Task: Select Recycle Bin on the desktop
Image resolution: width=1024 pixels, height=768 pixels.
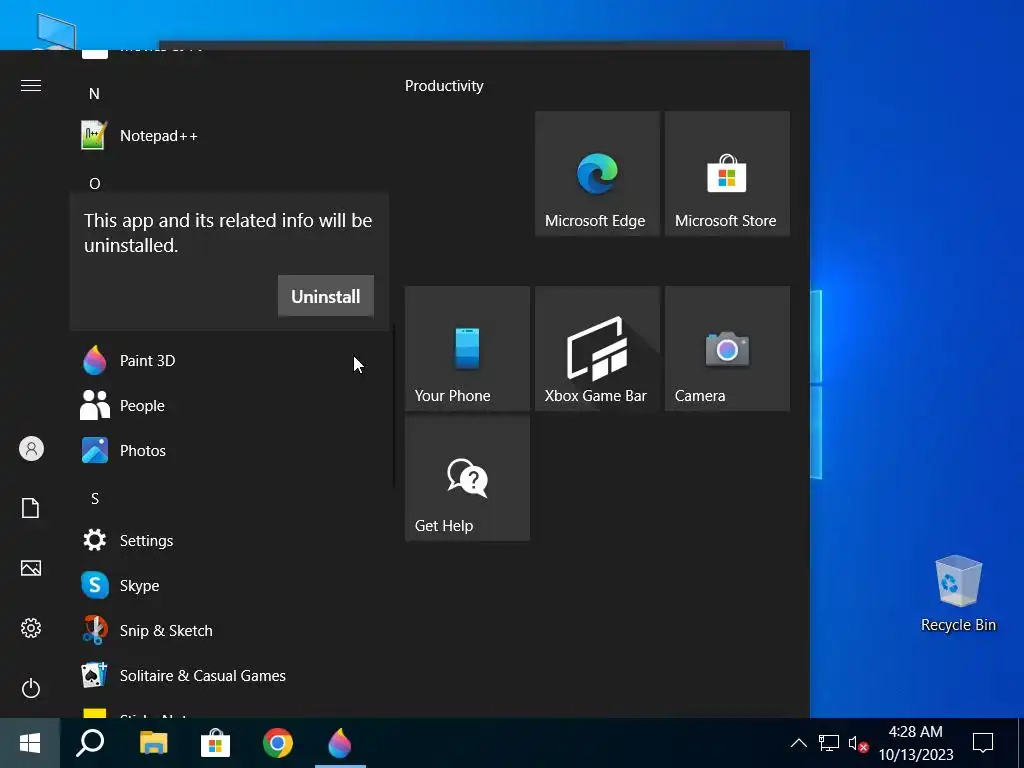Action: (958, 594)
